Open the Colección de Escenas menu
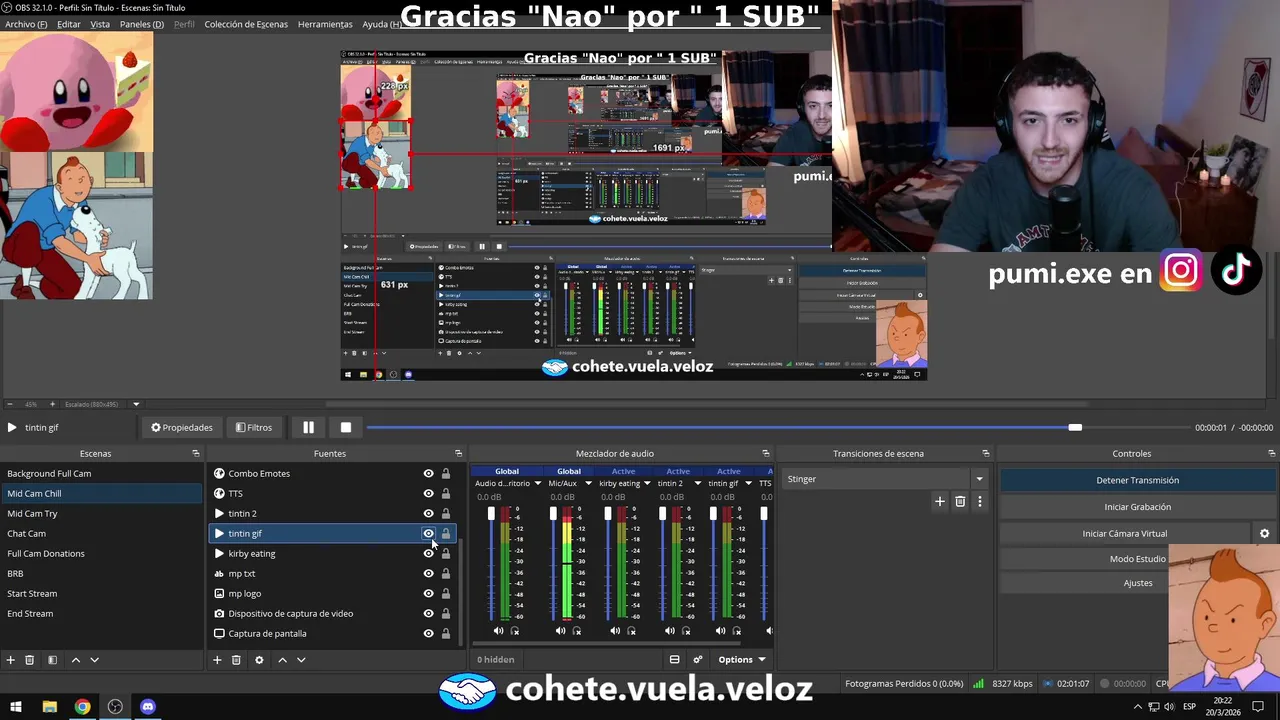Image resolution: width=1280 pixels, height=720 pixels. click(246, 24)
